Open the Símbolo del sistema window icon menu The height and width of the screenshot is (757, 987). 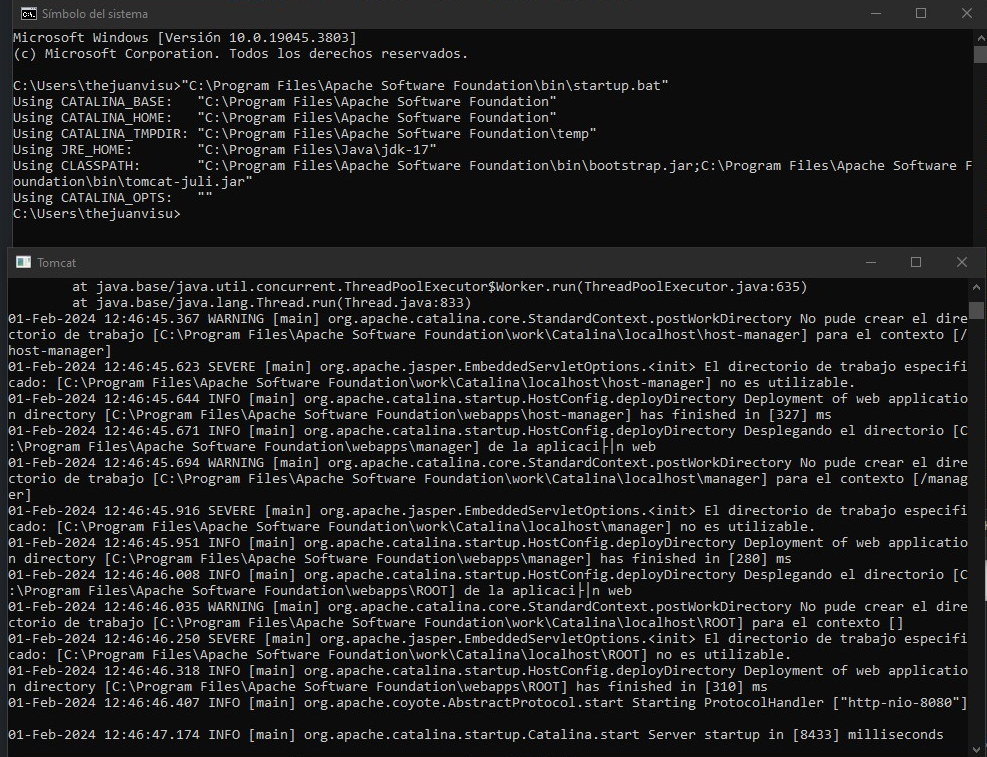click(28, 14)
